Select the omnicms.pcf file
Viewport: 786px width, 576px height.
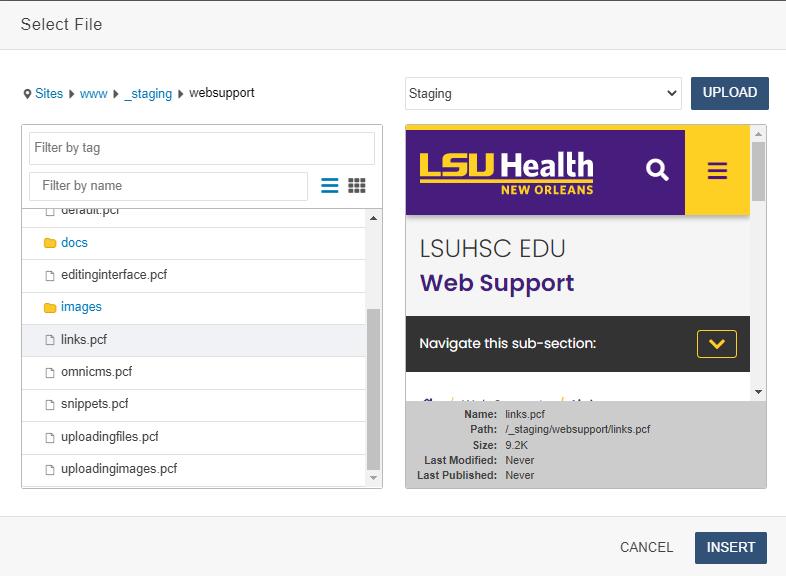[x=96, y=372]
